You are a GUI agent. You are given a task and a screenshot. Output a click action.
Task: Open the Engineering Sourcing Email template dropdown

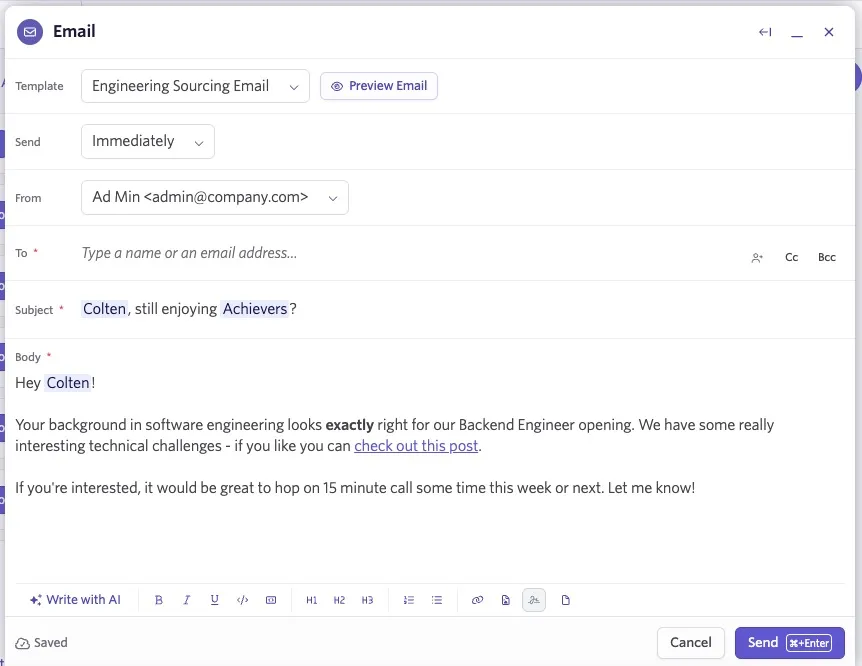coord(195,86)
